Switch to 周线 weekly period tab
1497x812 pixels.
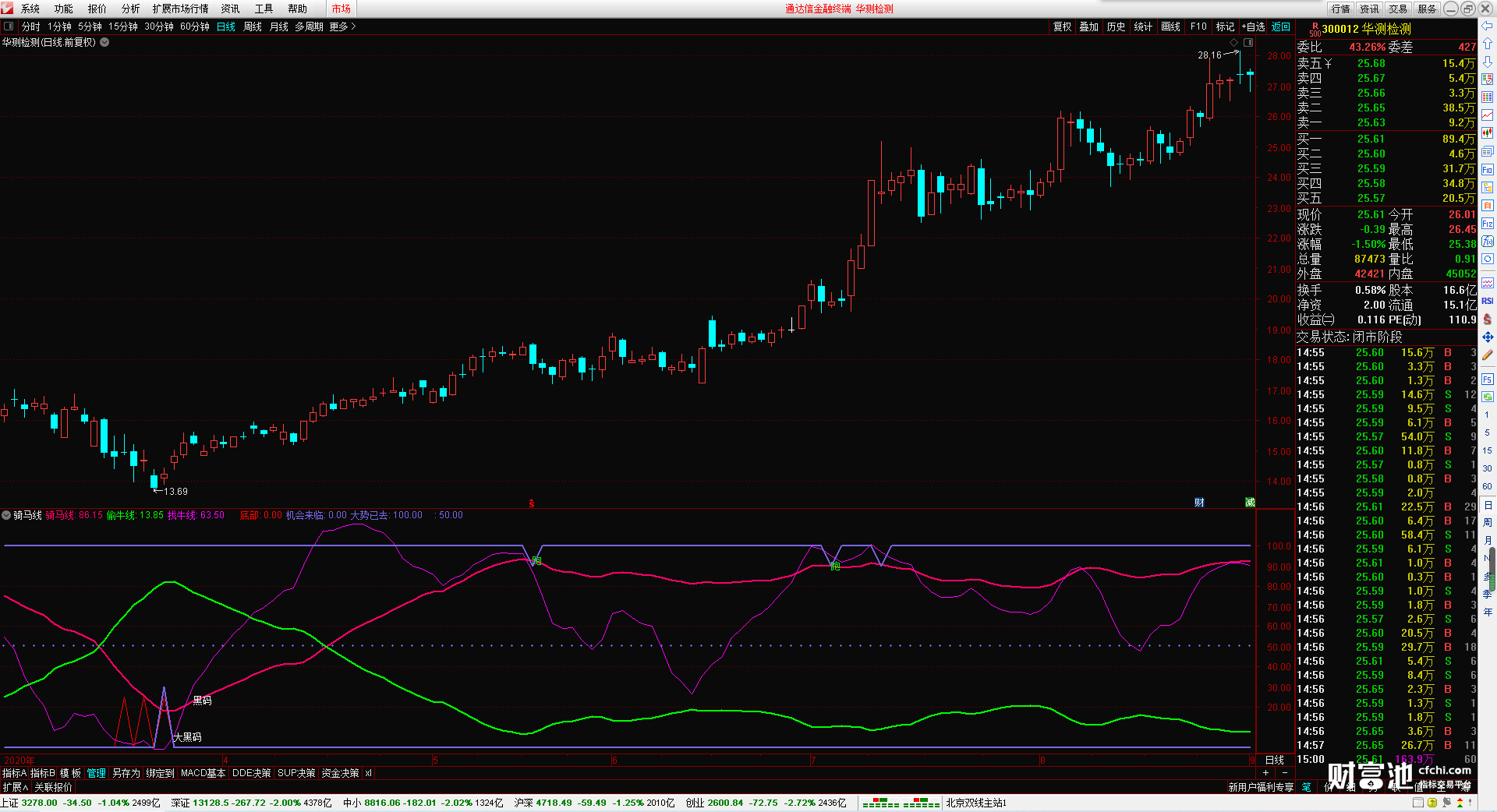(253, 26)
